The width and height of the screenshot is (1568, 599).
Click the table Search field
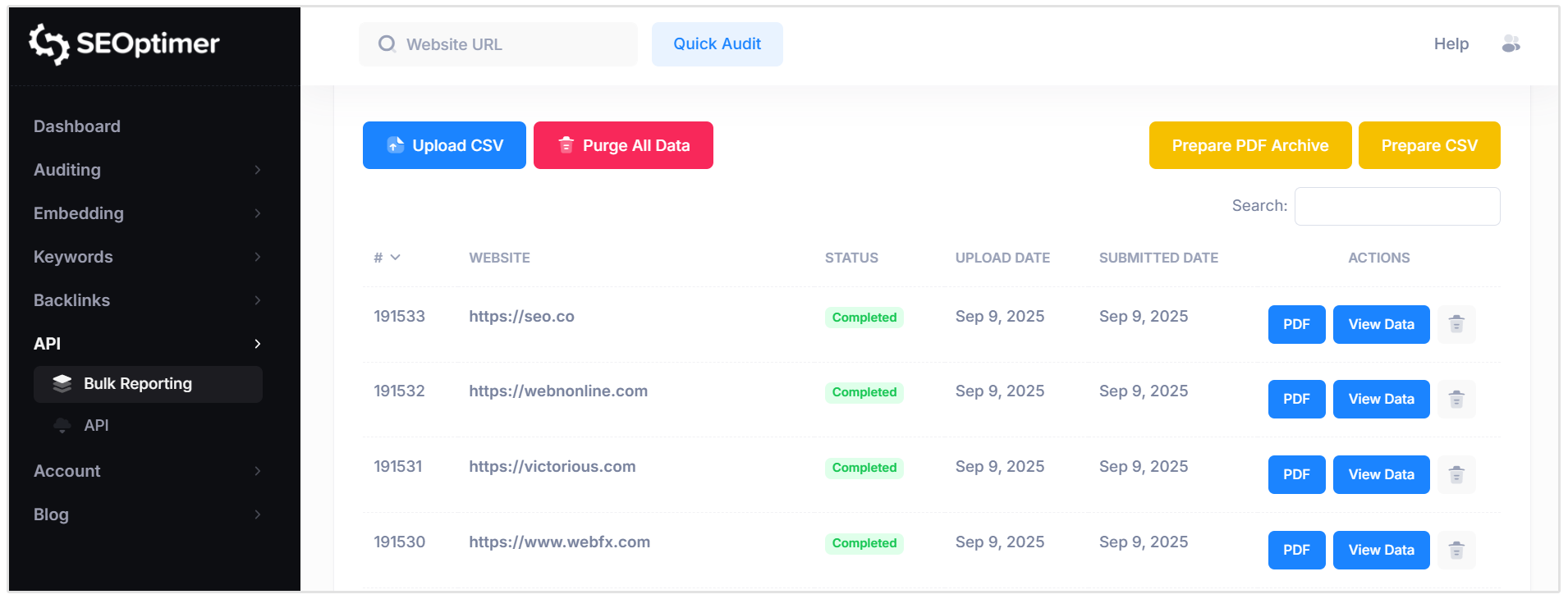pos(1397,206)
